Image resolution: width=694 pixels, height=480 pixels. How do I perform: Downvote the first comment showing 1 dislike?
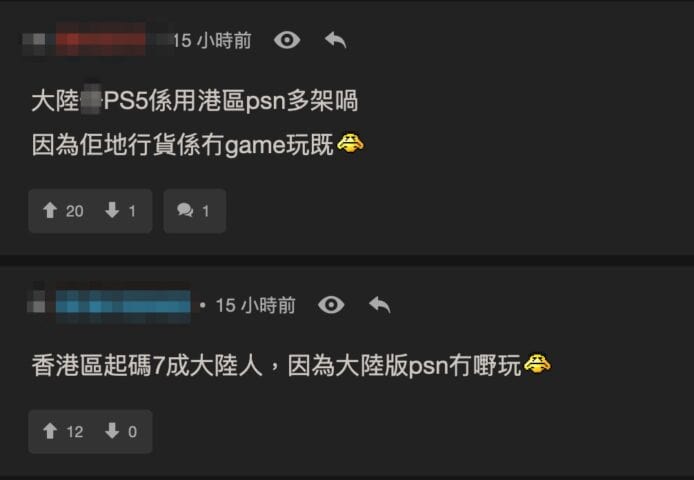120,211
